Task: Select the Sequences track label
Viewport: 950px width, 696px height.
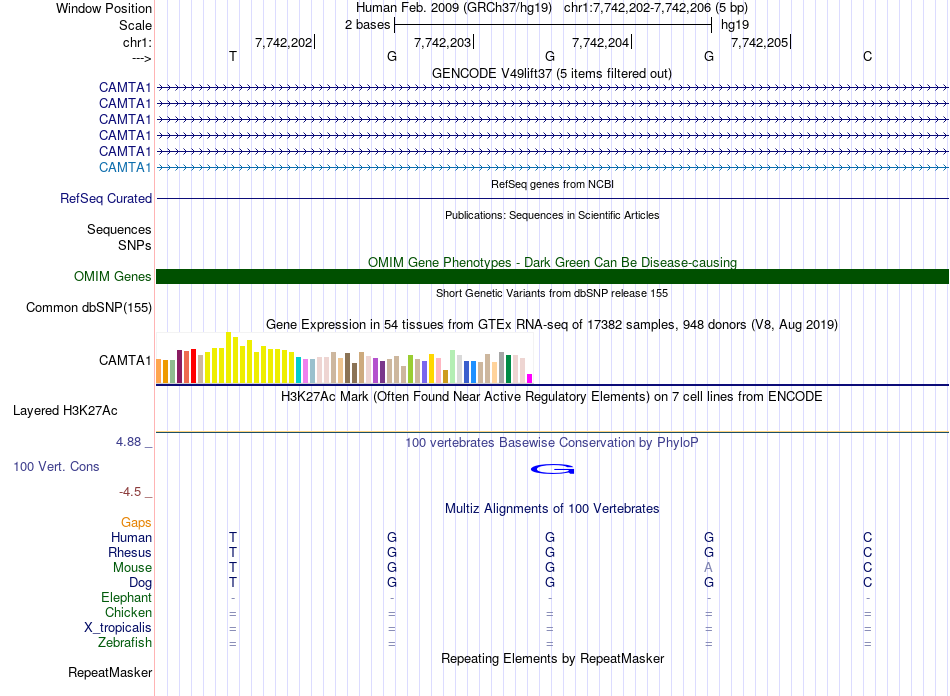Action: (119, 230)
